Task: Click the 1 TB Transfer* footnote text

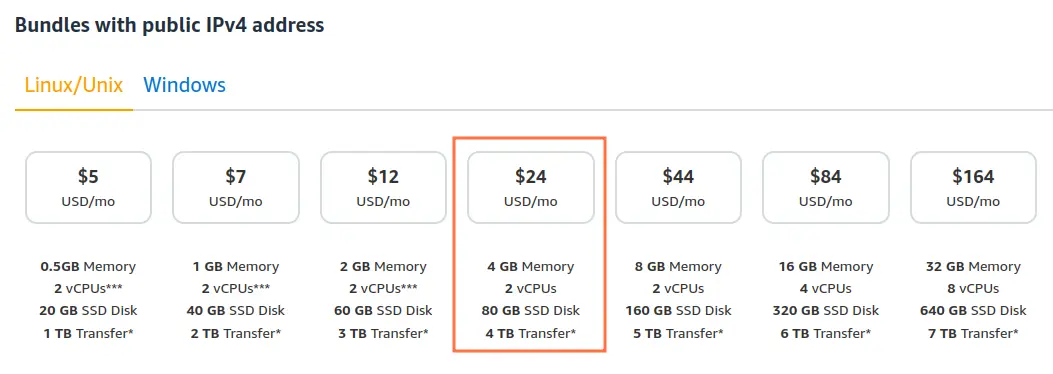Action: click(x=88, y=333)
